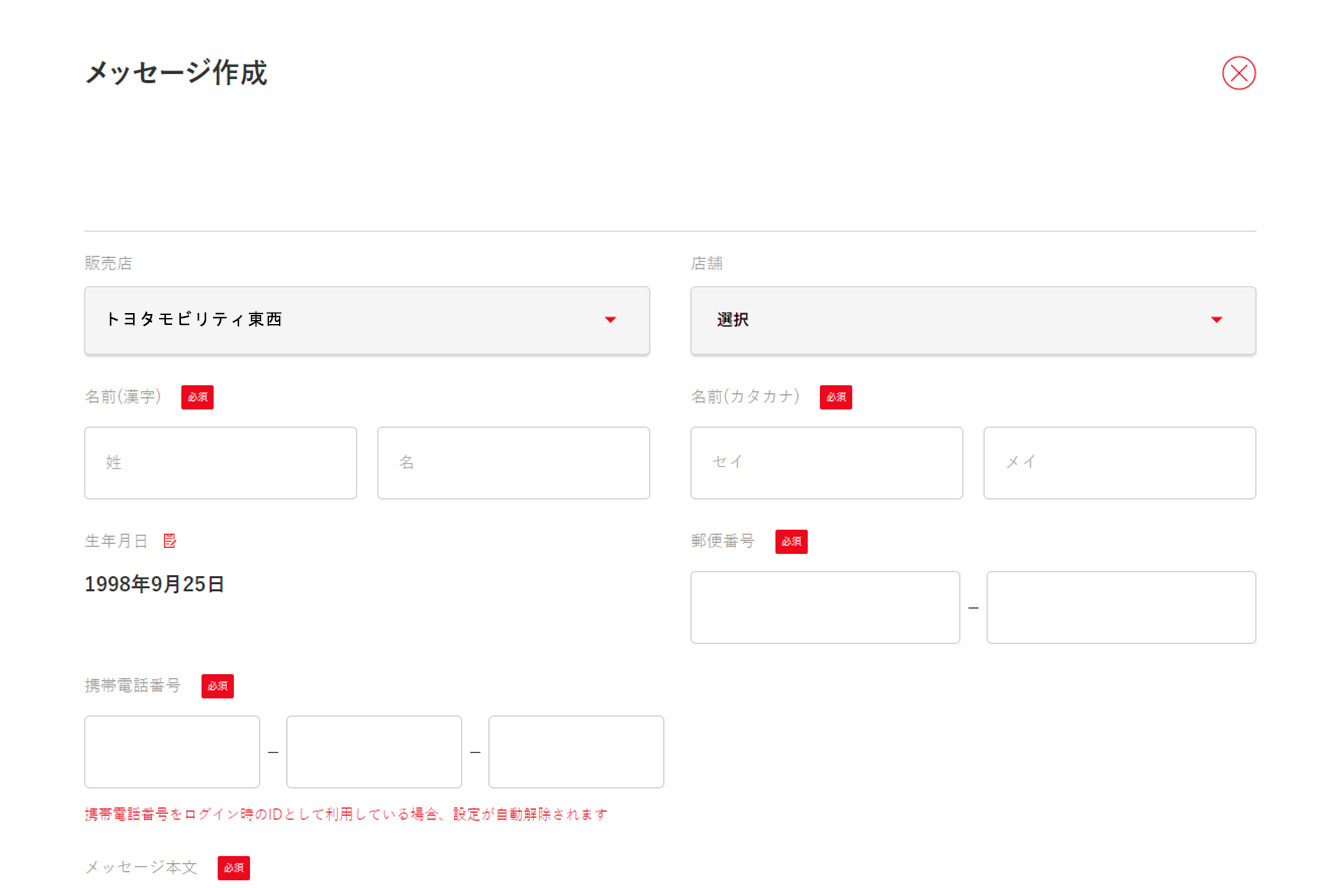
Task: Click the edit icon next to 生年月日
Action: pos(170,541)
